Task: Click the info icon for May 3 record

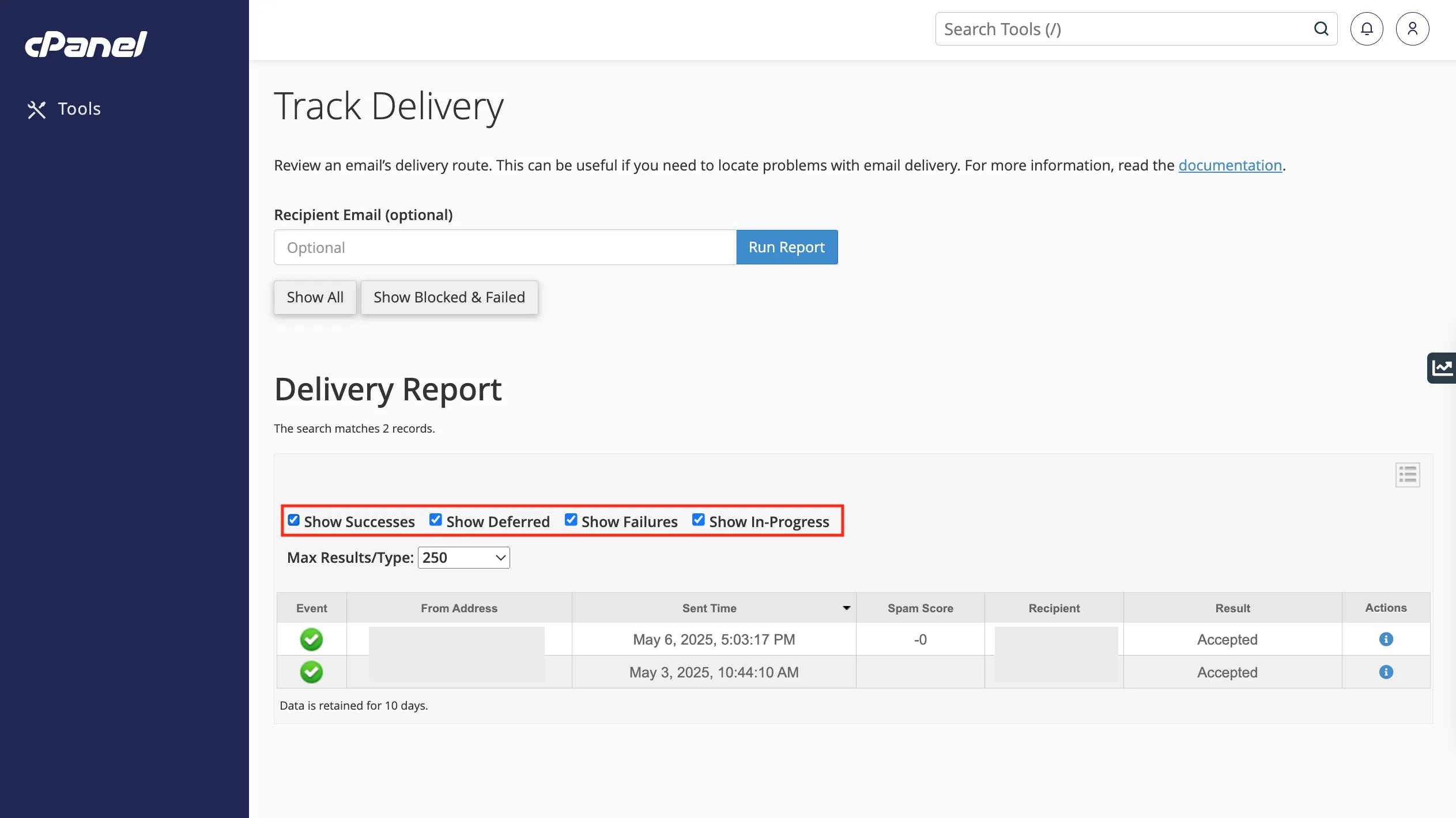Action: click(1386, 672)
